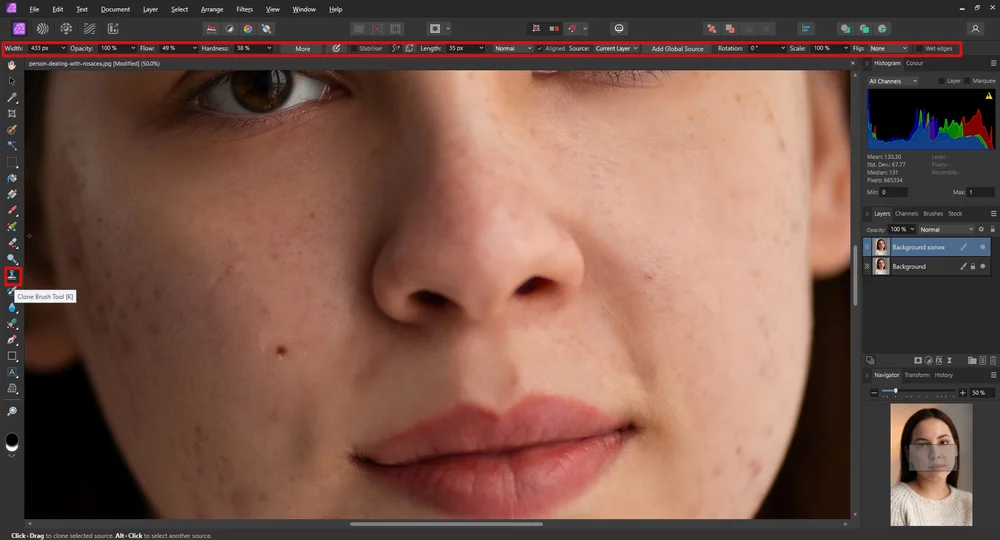The image size is (1000, 540).
Task: Click the Group Layers folder icon
Action: 972,361
